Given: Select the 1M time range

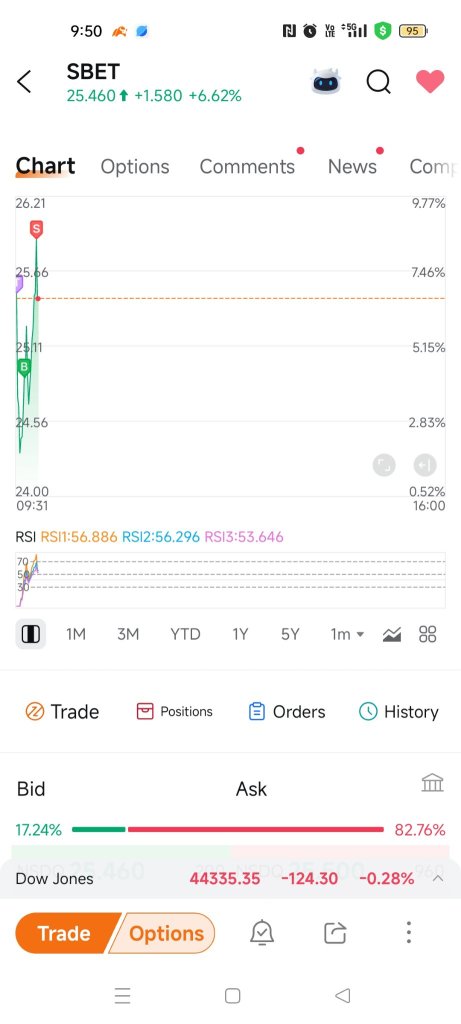Looking at the screenshot, I should (x=76, y=634).
